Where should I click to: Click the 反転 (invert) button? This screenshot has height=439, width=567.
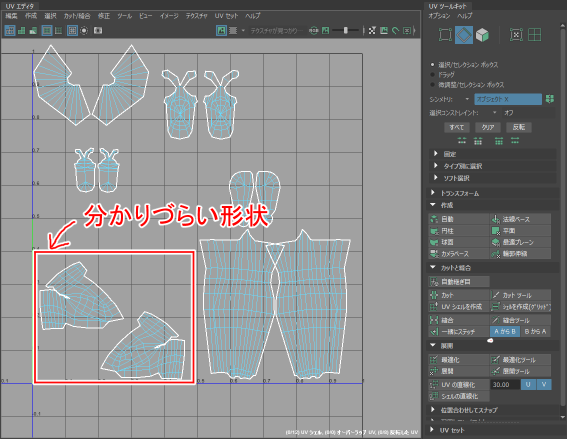pos(519,127)
